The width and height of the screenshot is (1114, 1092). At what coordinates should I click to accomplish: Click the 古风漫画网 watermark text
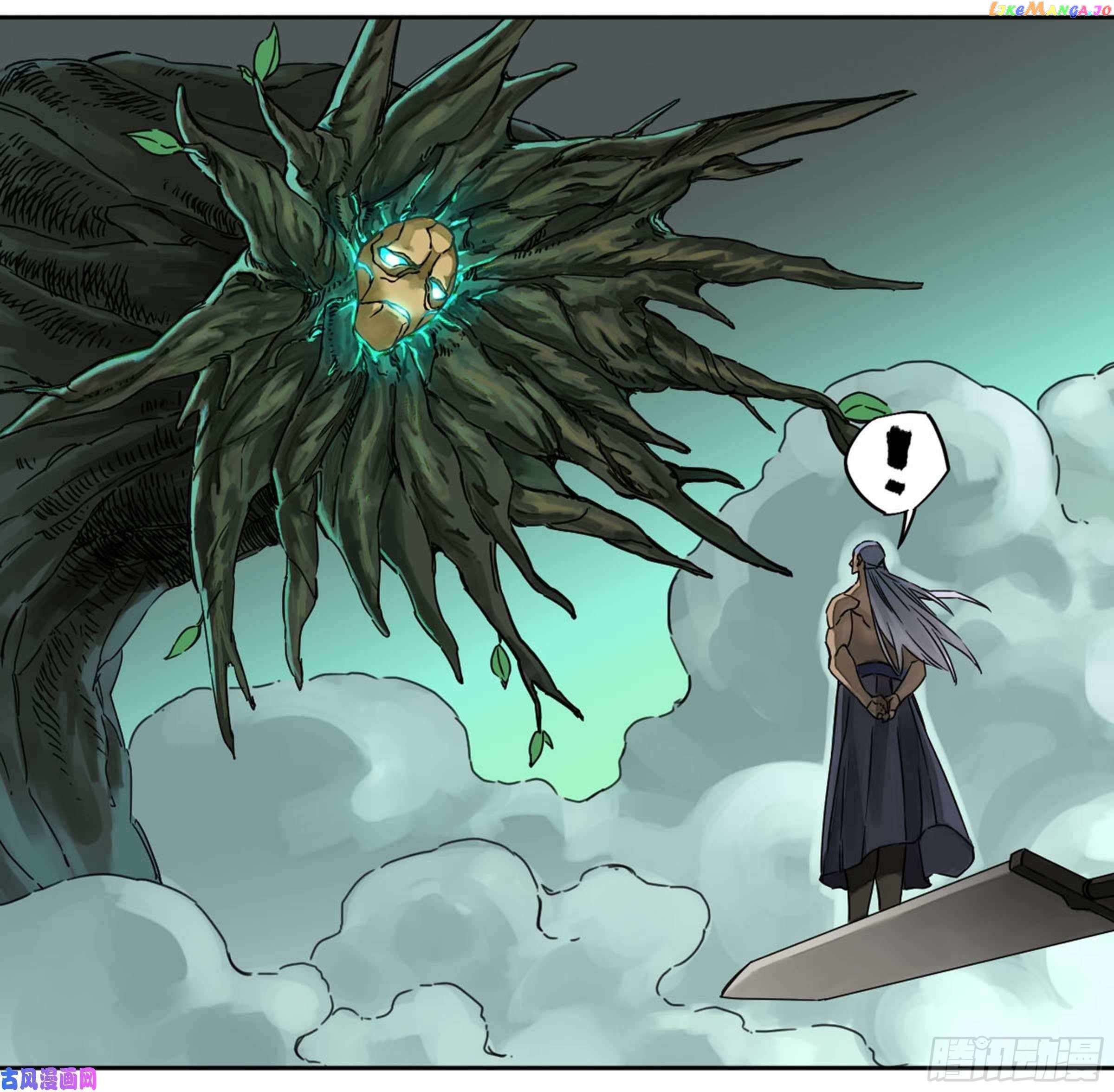[48, 1079]
